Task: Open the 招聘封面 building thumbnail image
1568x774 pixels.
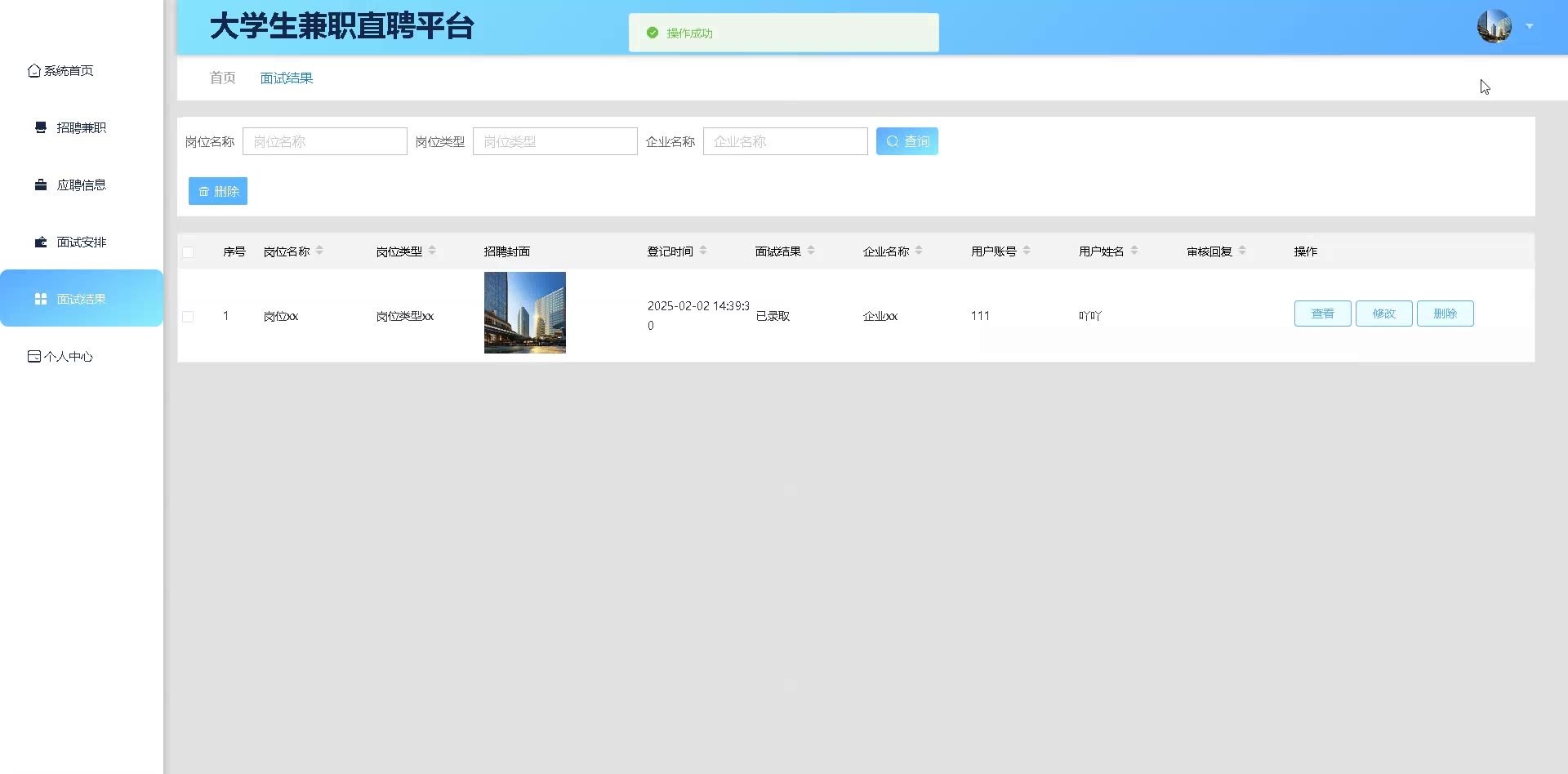Action: [x=524, y=313]
